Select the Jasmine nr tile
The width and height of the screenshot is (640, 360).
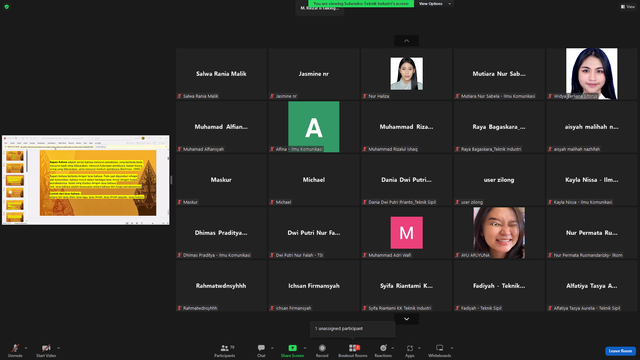point(314,73)
